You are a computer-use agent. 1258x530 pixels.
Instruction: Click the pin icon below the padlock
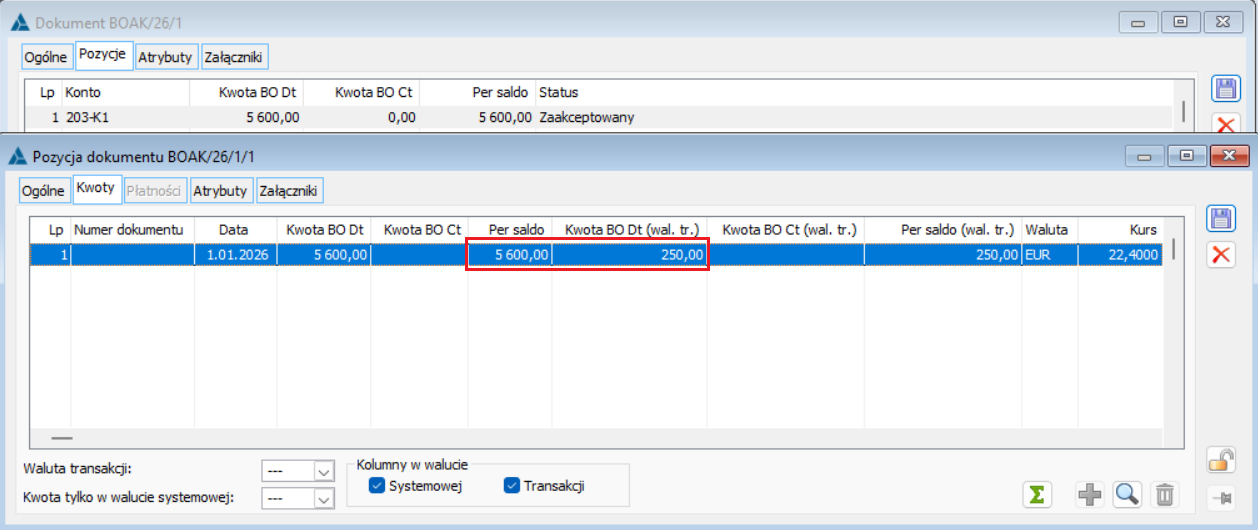coord(1220,497)
